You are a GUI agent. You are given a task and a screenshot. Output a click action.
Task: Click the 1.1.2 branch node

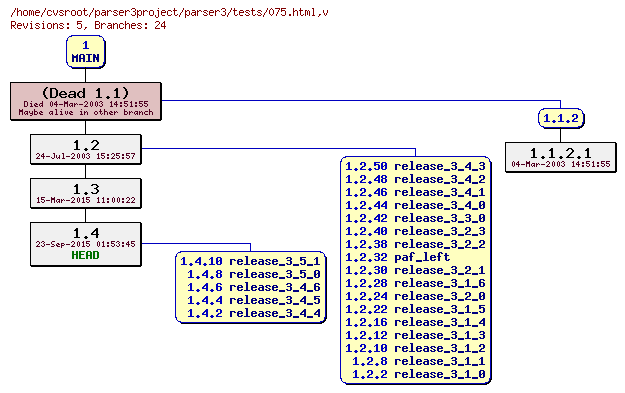tap(561, 118)
